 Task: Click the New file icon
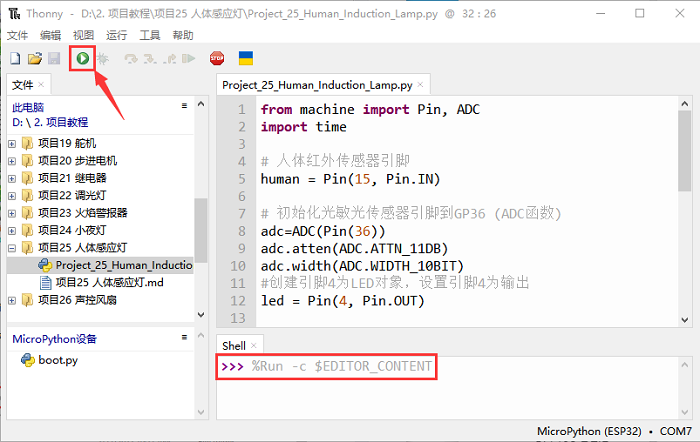(16, 59)
